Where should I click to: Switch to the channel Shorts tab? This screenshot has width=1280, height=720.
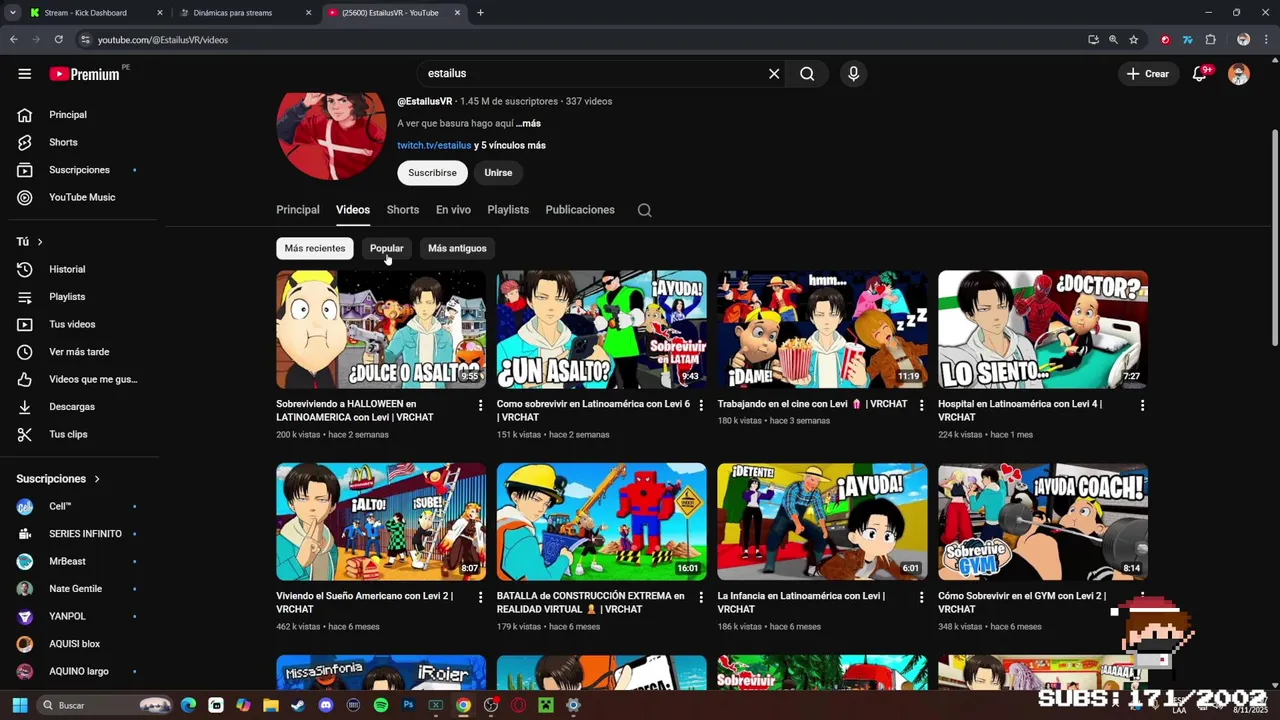(403, 210)
